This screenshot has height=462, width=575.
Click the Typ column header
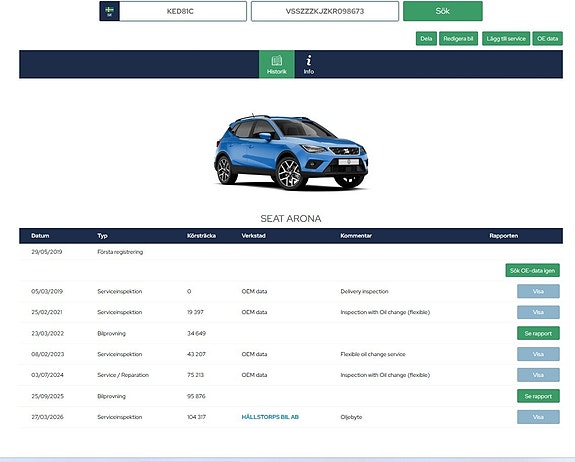click(x=102, y=236)
